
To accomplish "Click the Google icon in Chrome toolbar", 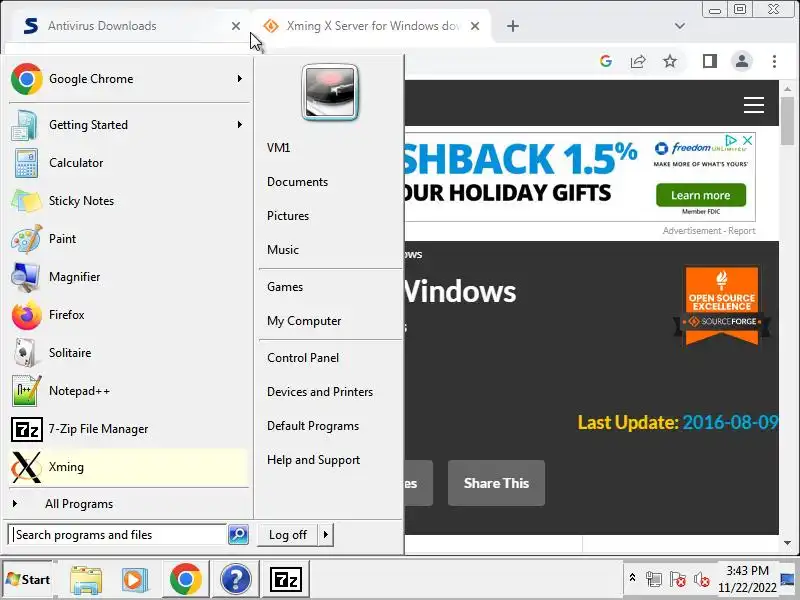I will coord(606,61).
